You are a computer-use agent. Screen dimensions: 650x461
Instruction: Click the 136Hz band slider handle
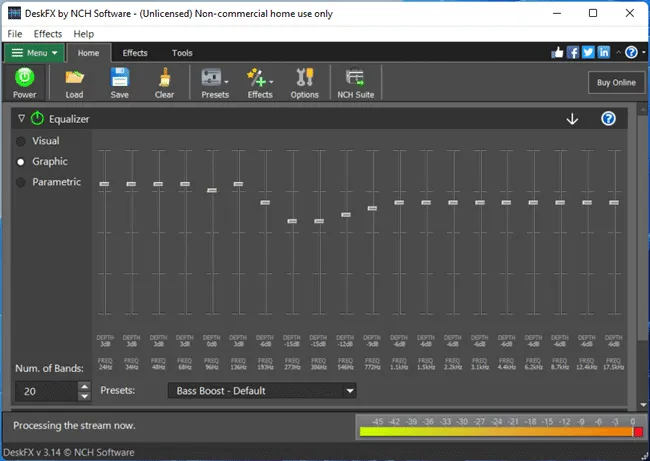(x=238, y=184)
